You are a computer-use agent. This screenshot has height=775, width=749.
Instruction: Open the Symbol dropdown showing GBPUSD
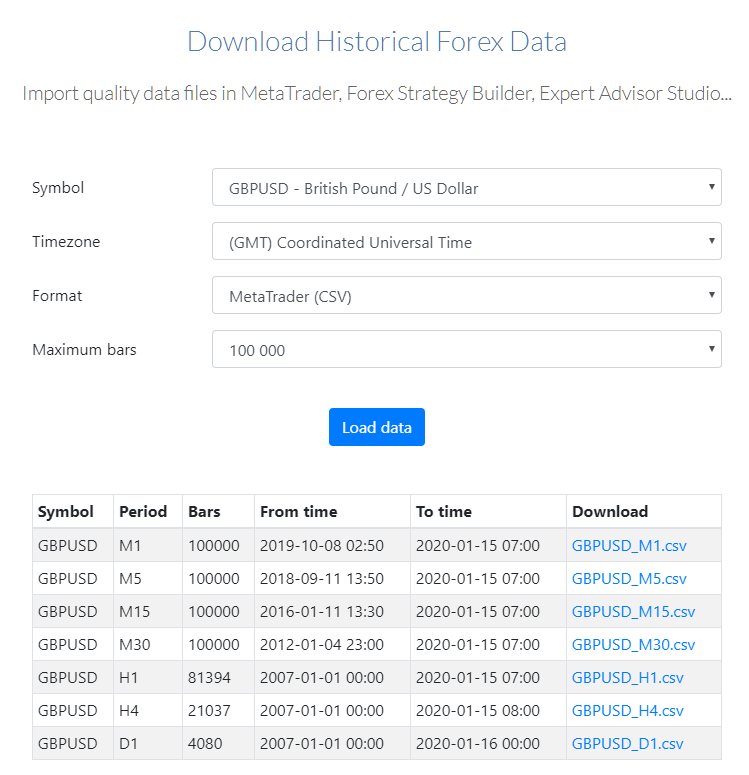(x=467, y=187)
